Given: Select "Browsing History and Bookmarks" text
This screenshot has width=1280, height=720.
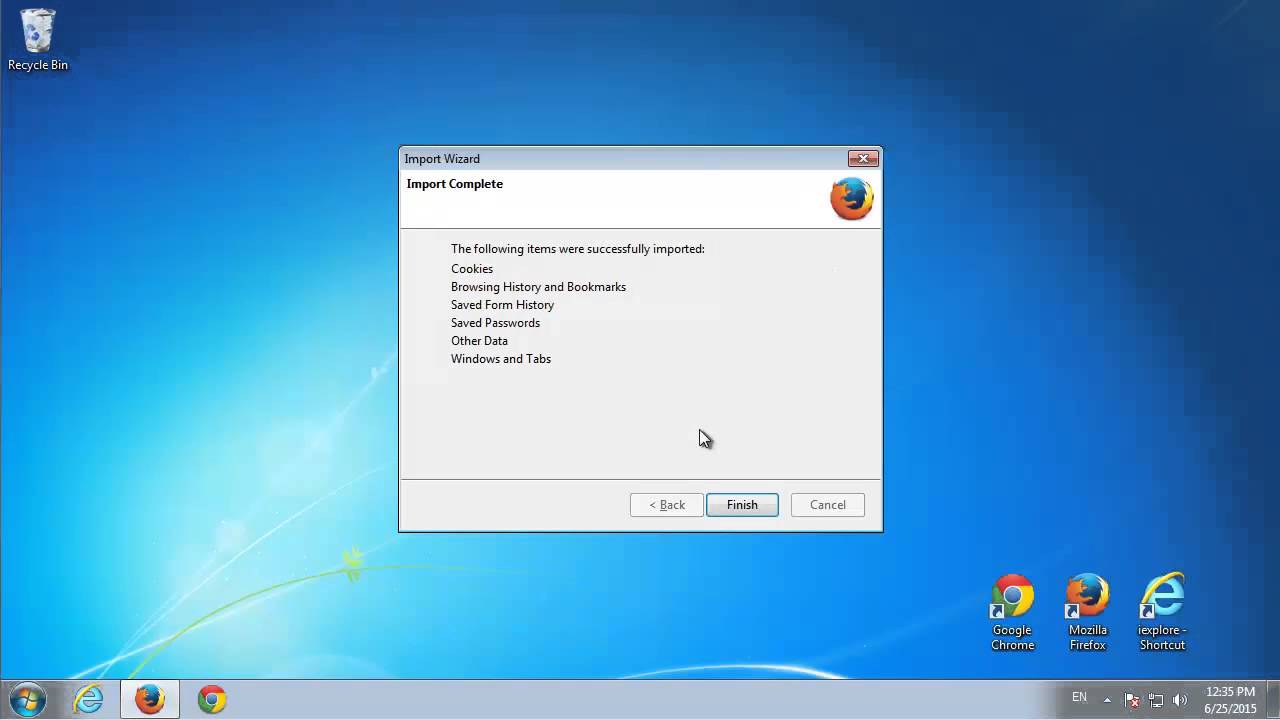Looking at the screenshot, I should [538, 287].
